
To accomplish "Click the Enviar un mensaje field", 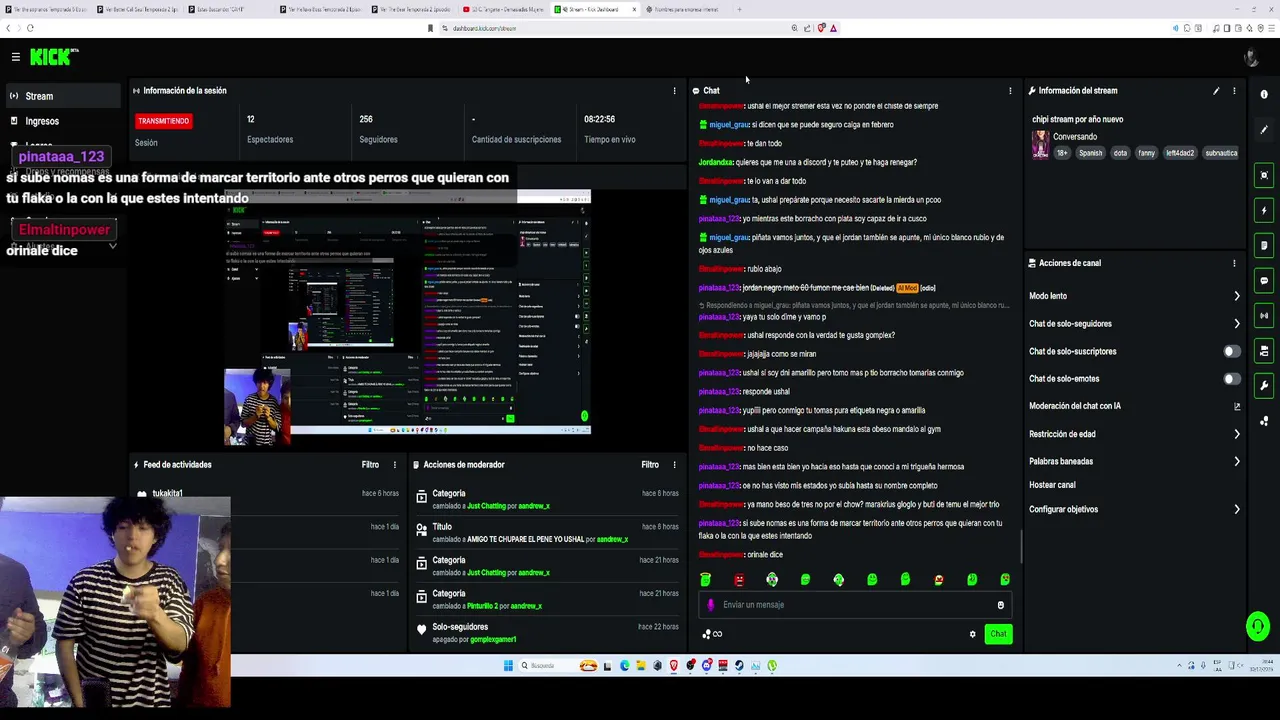I will pyautogui.click(x=855, y=605).
